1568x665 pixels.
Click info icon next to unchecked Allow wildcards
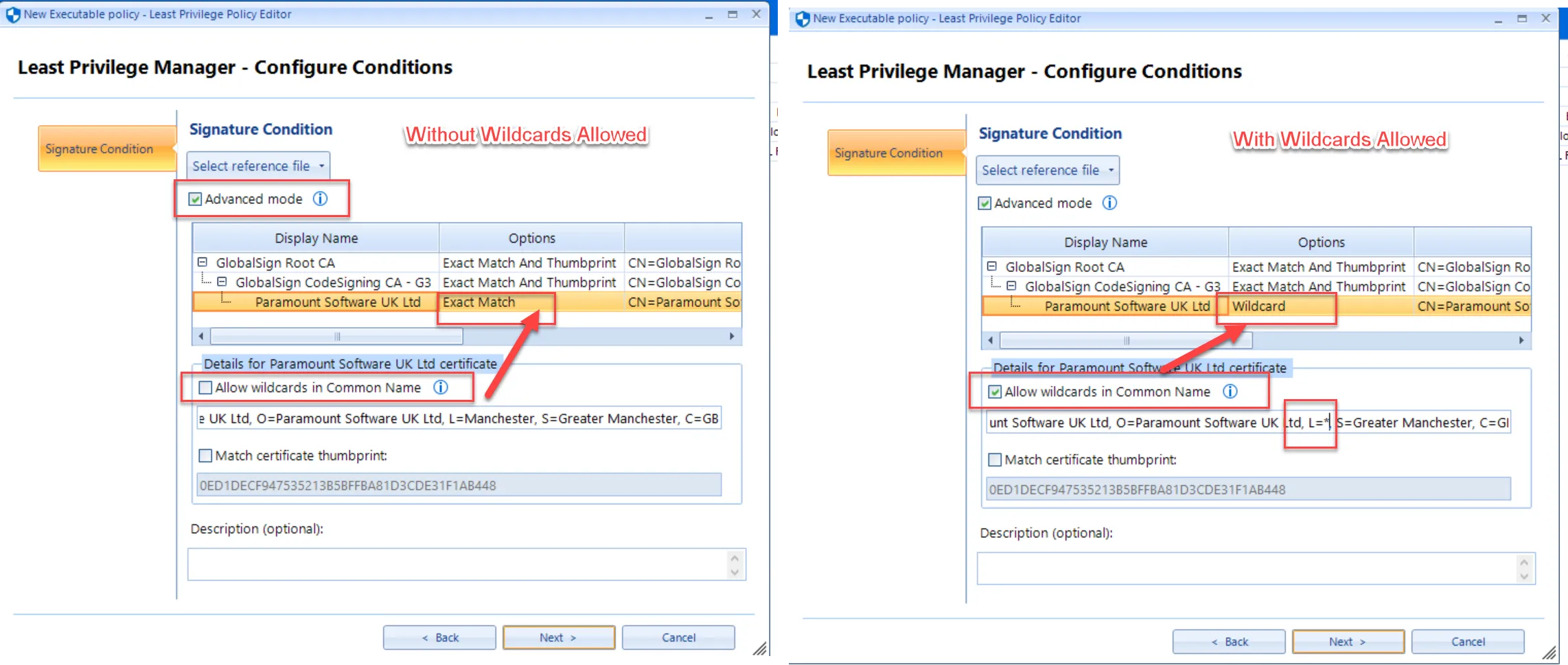click(441, 387)
